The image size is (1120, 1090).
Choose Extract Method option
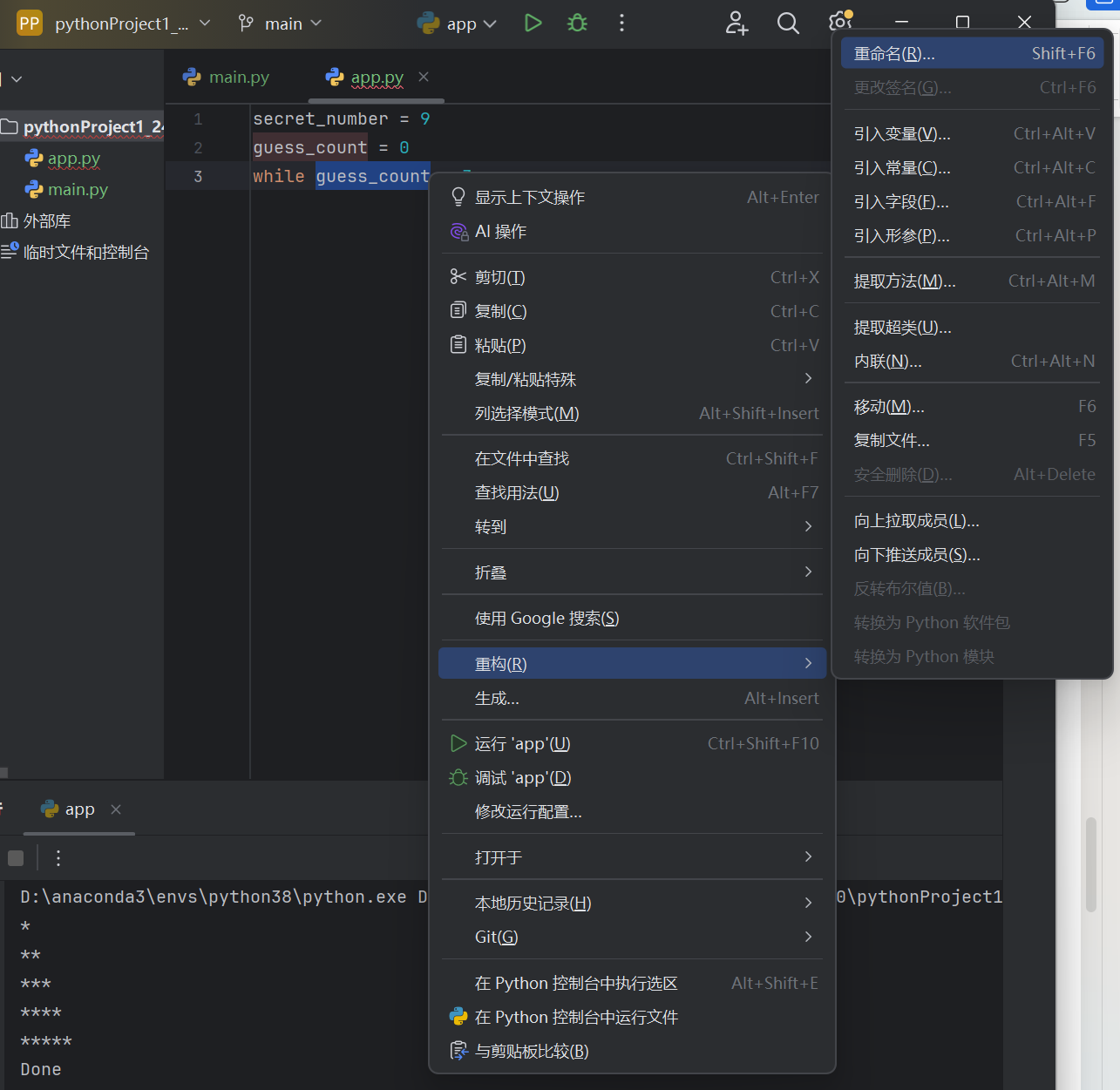(974, 281)
